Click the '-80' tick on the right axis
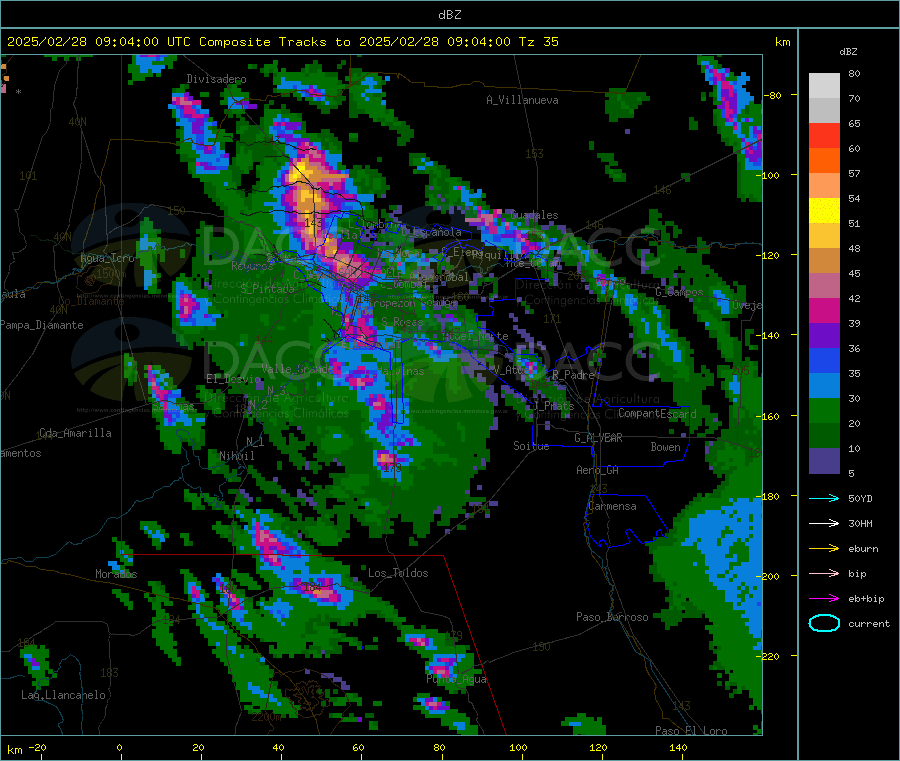900x761 pixels. (773, 95)
